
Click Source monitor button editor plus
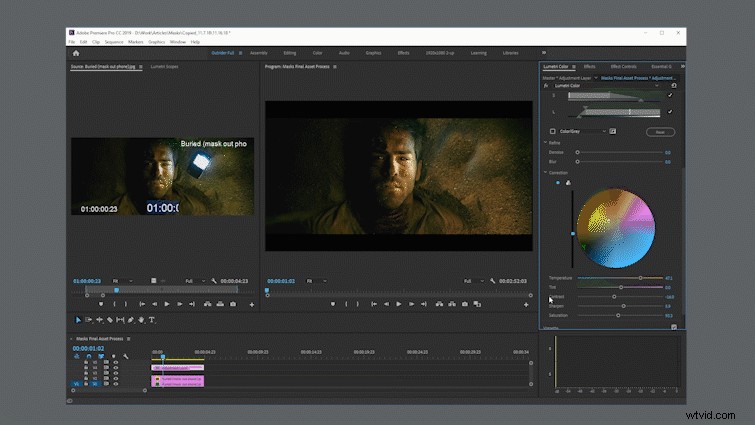(252, 304)
